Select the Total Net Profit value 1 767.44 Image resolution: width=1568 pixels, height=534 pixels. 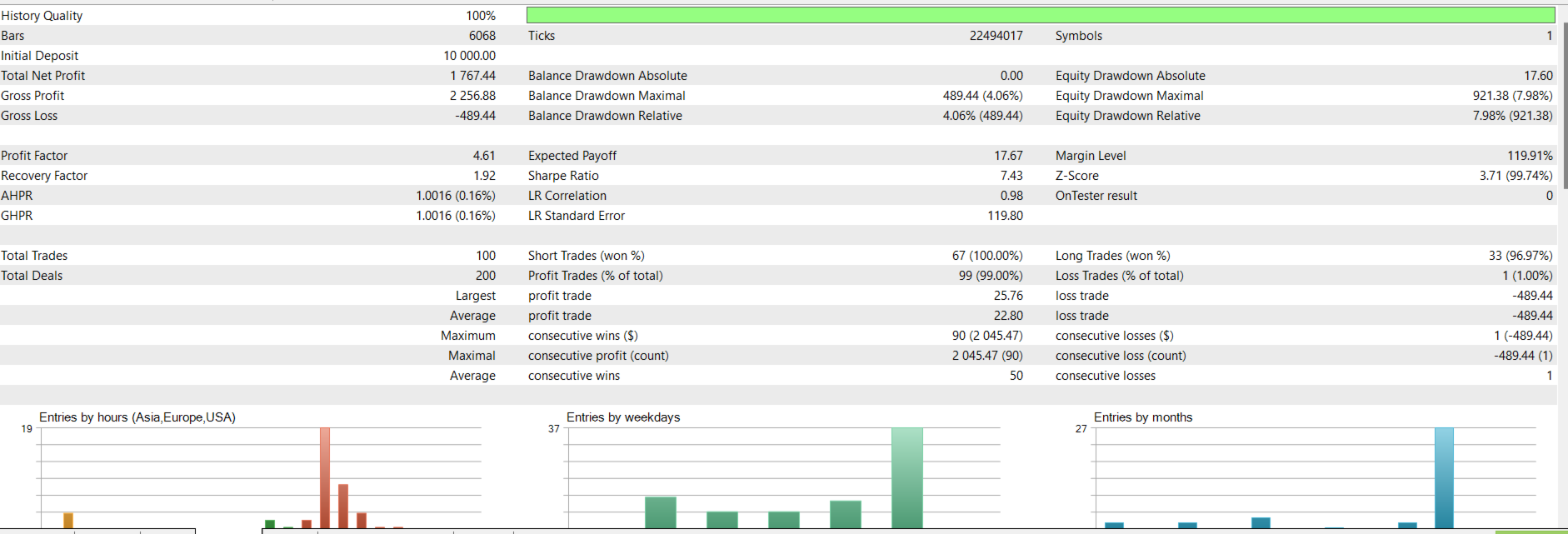[x=472, y=76]
